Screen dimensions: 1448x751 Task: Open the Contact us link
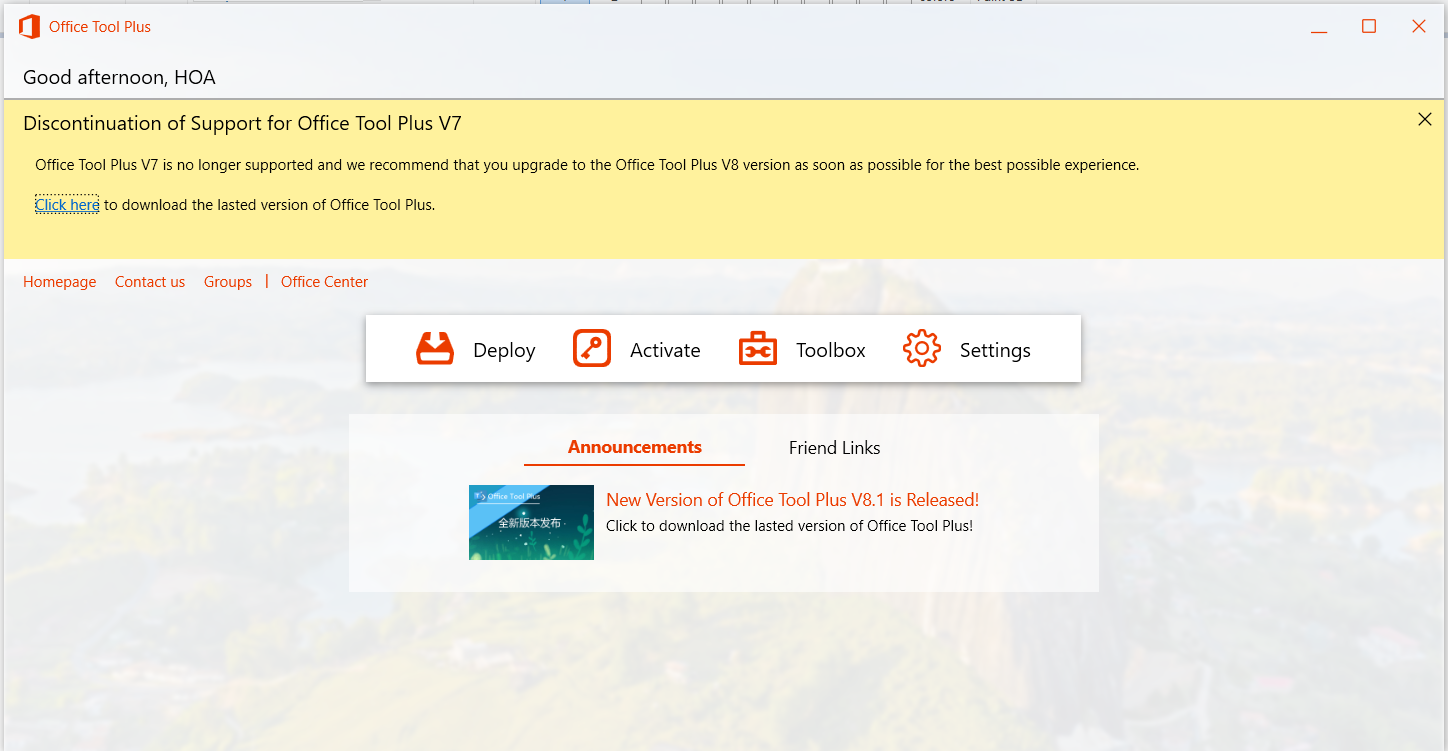(x=150, y=282)
